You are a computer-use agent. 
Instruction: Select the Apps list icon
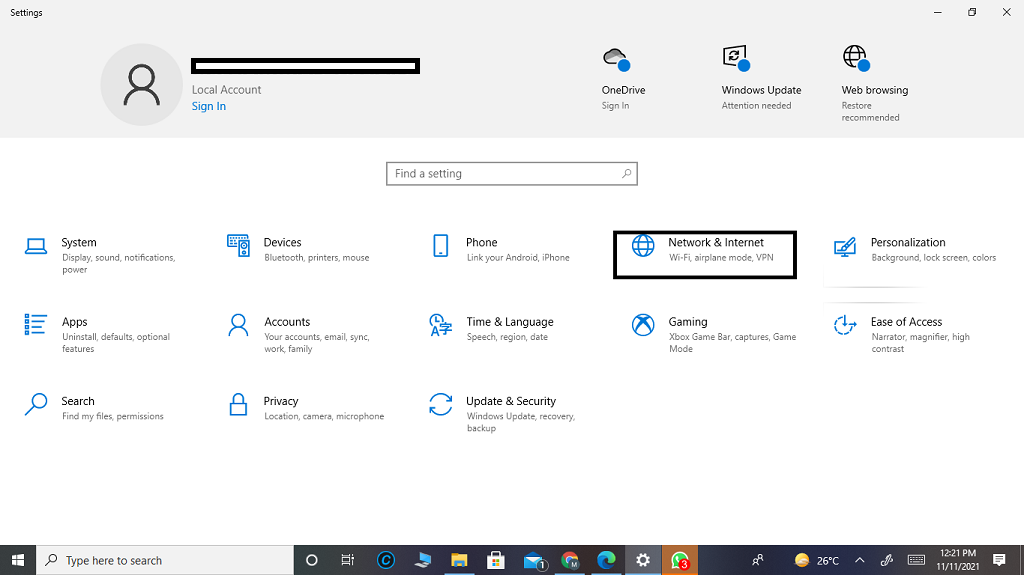[36, 324]
